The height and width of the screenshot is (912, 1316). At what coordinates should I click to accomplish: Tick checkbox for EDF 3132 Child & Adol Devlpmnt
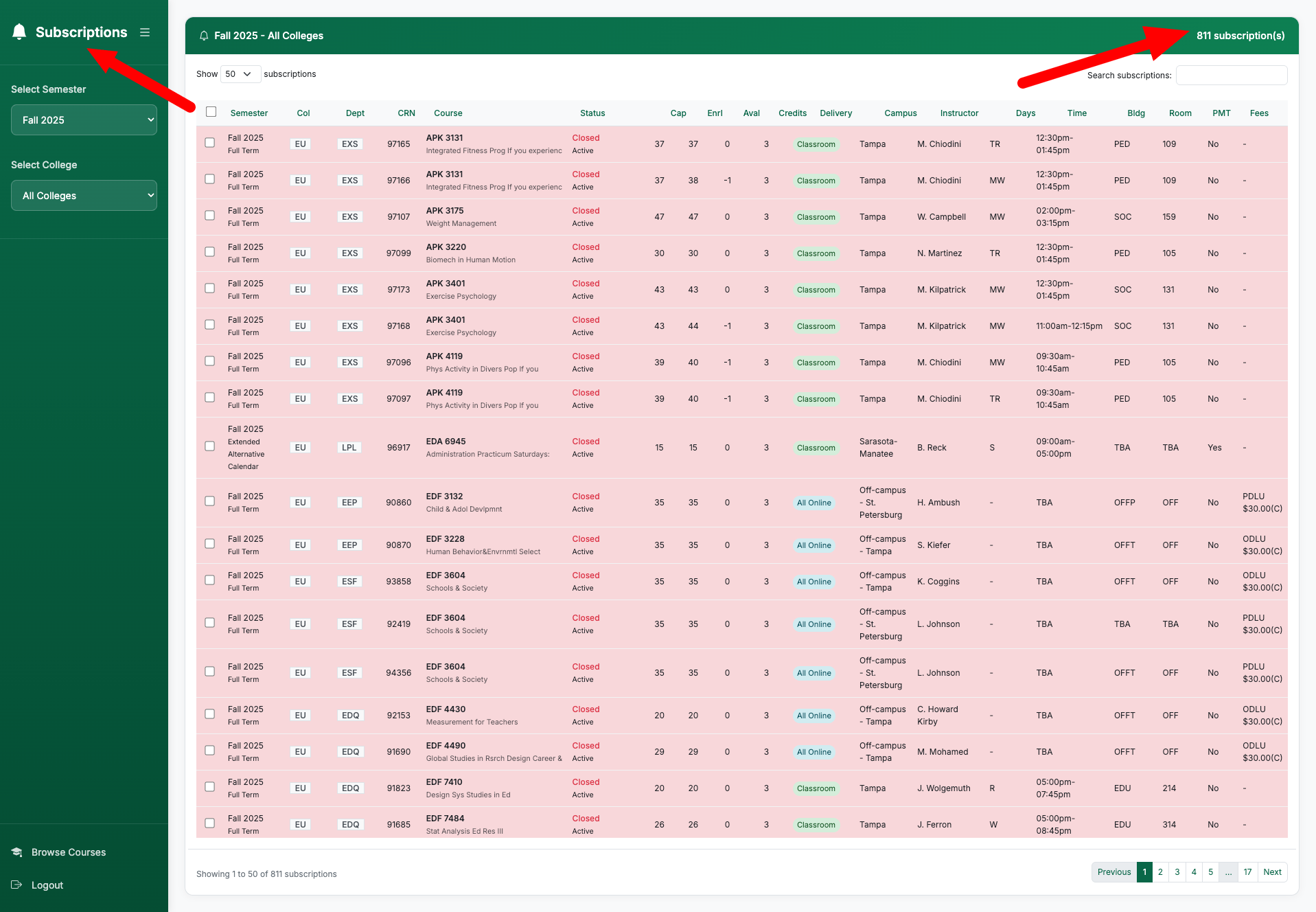[x=210, y=501]
